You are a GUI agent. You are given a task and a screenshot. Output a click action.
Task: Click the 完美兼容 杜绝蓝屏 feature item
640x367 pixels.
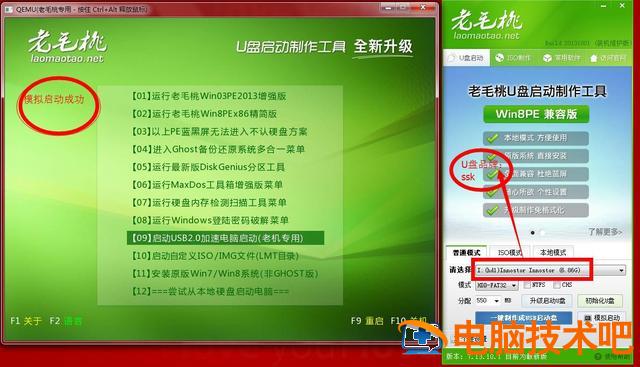tap(536, 174)
